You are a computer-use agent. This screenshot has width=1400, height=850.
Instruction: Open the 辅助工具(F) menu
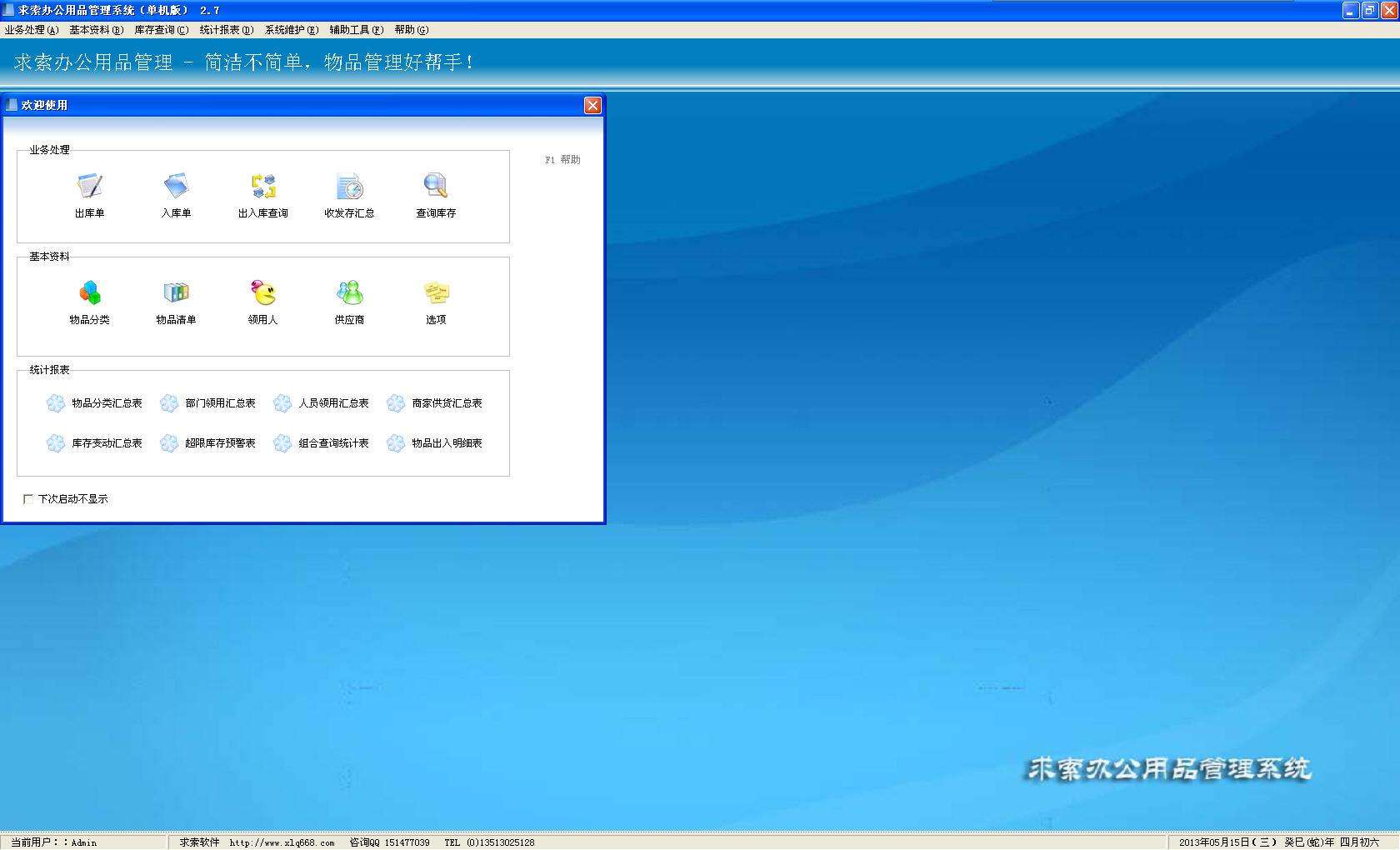coord(356,30)
